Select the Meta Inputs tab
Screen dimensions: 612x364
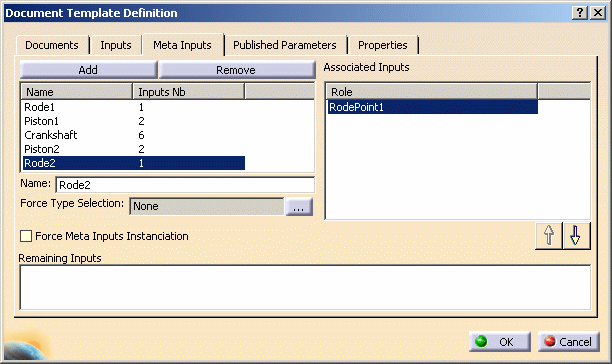(182, 45)
